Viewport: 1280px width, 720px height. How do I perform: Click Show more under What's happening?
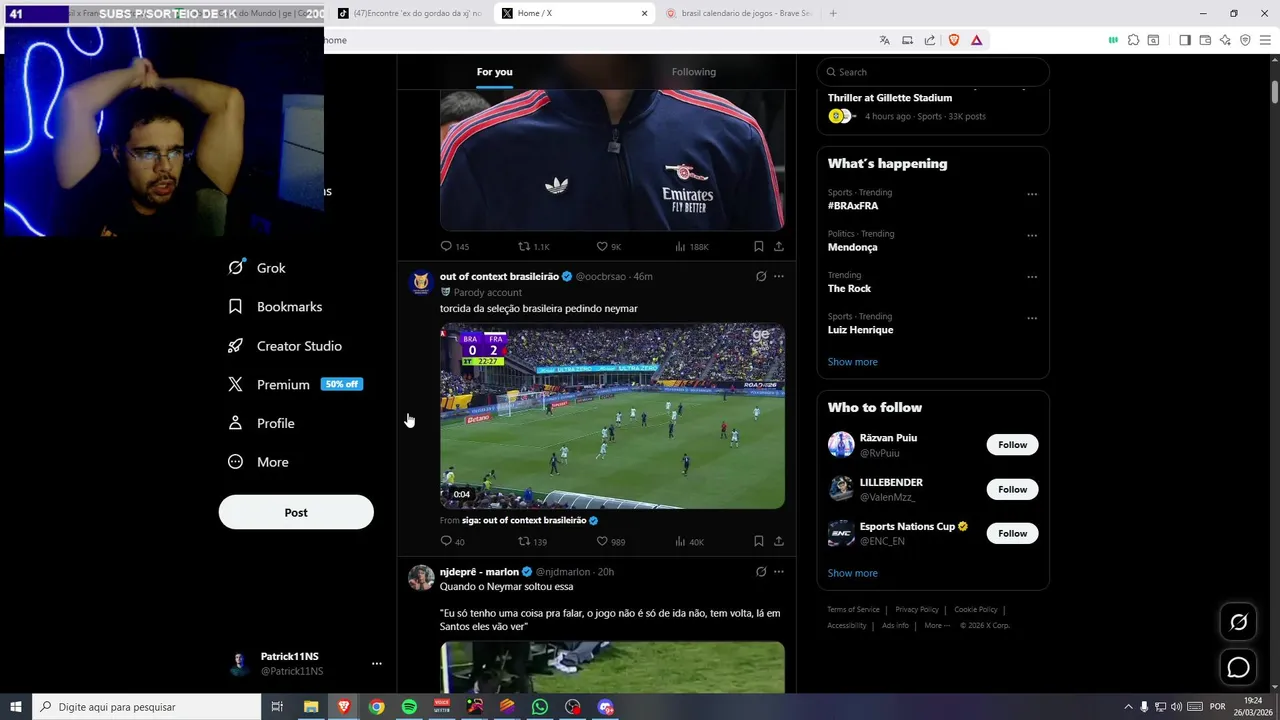click(852, 362)
